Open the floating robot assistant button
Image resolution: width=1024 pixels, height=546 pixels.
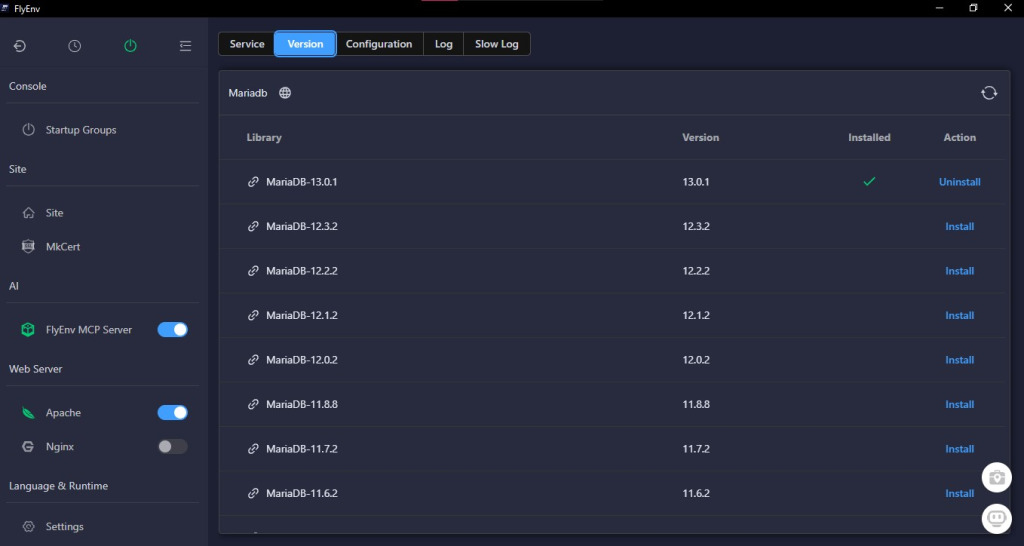click(x=997, y=519)
